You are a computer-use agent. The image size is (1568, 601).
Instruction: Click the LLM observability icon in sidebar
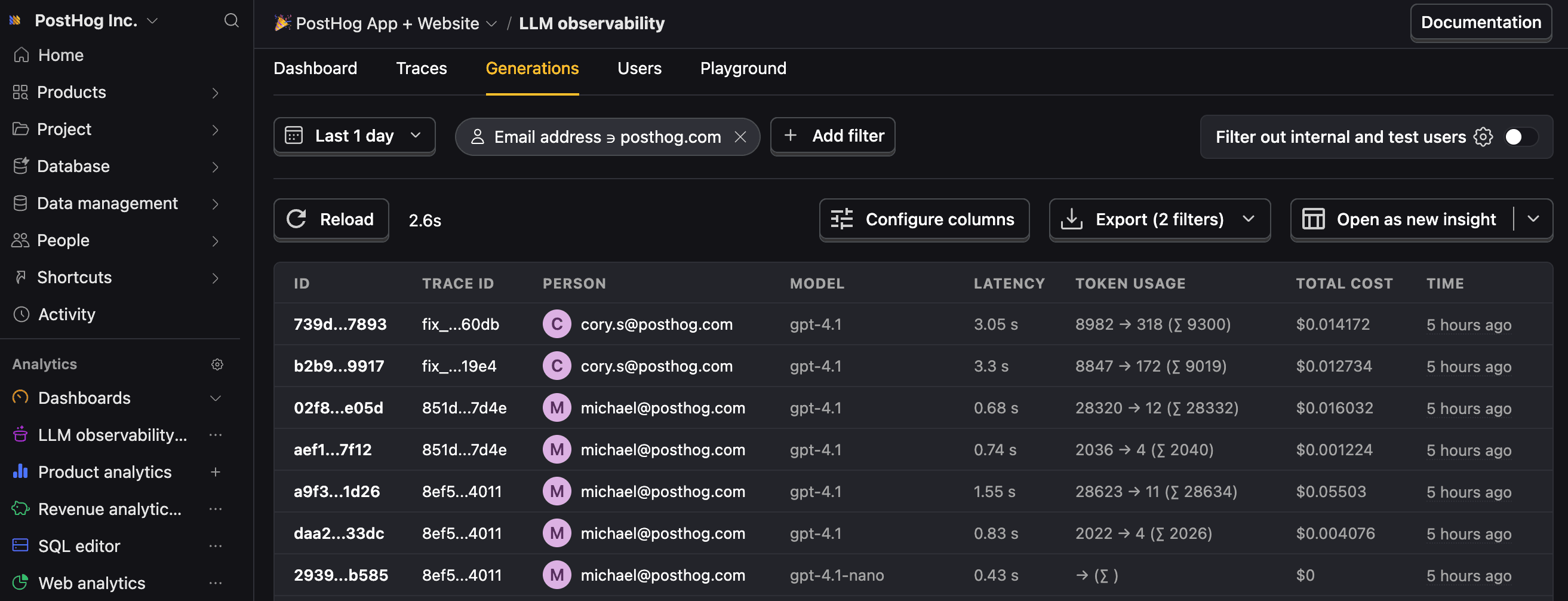(20, 434)
